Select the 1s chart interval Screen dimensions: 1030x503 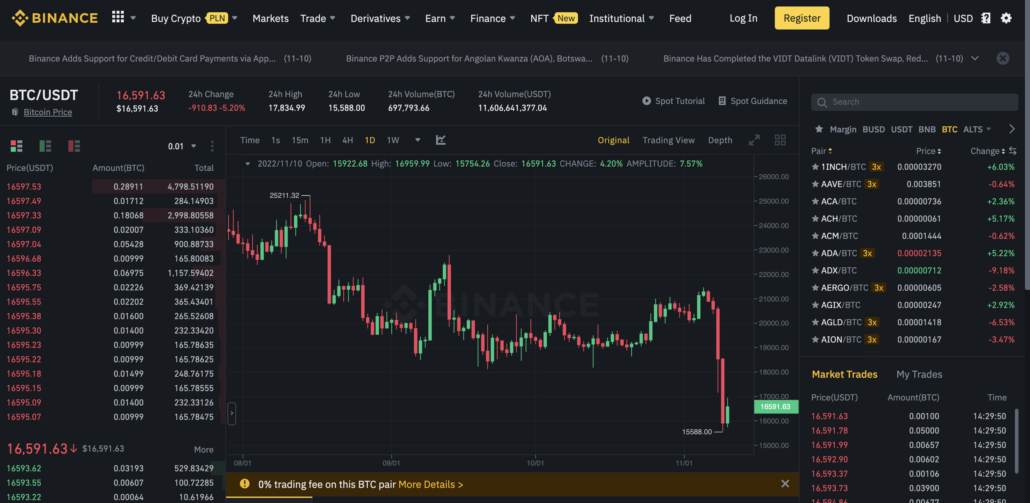click(276, 140)
